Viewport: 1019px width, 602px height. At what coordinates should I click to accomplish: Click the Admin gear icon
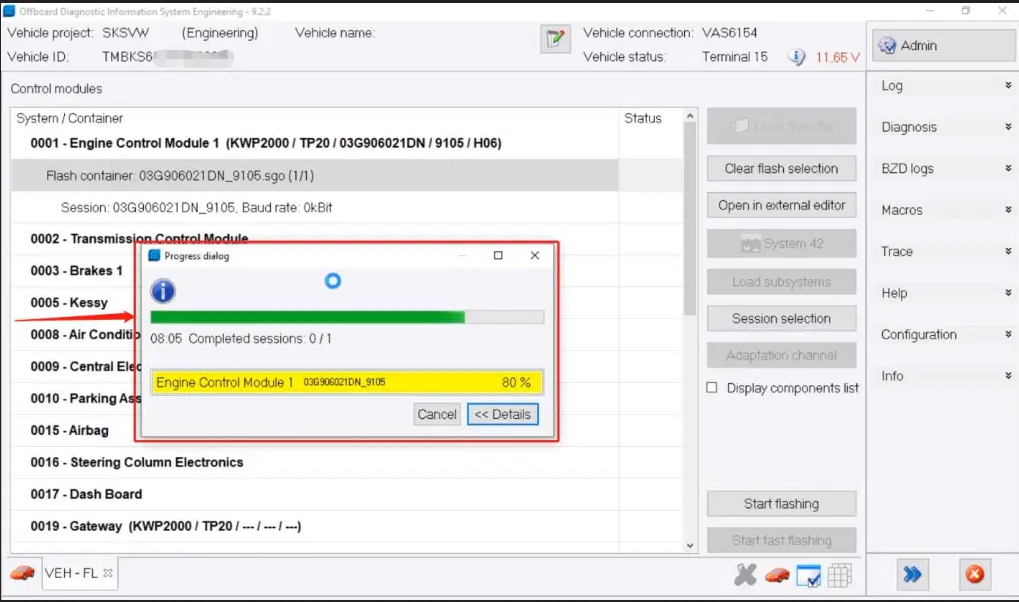click(x=887, y=45)
